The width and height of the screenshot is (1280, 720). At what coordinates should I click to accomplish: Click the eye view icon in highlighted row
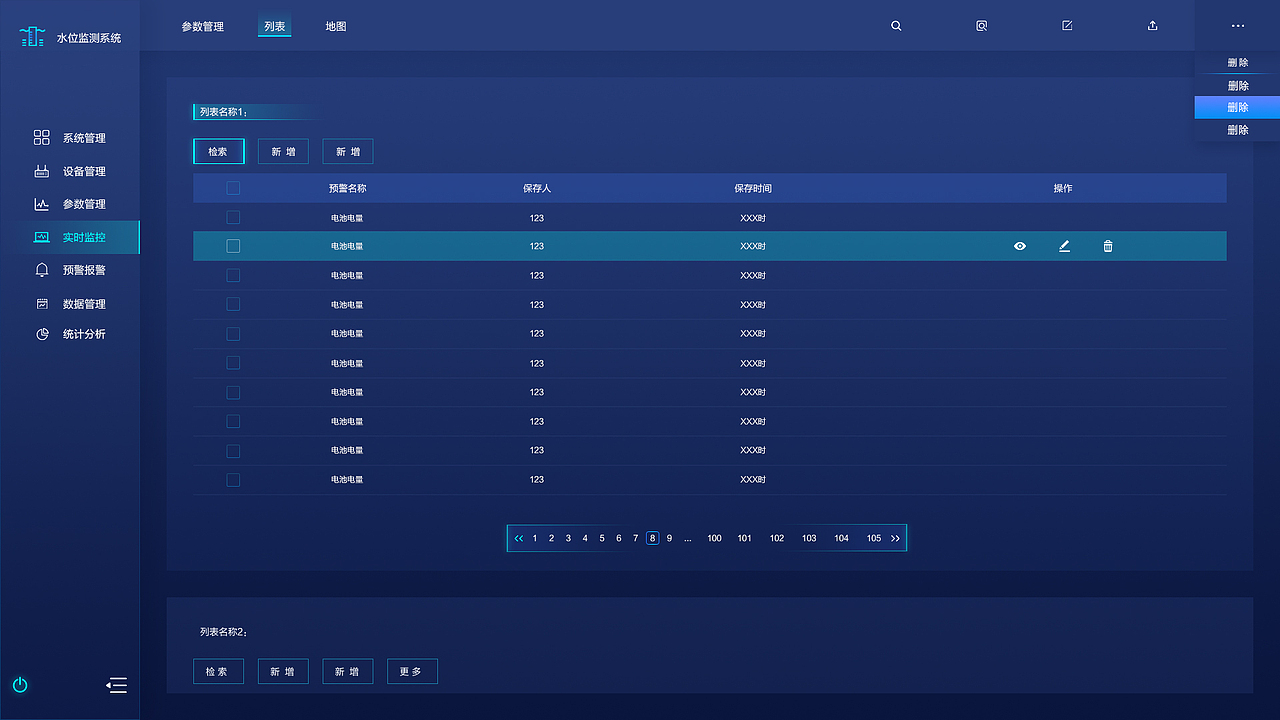point(1020,246)
